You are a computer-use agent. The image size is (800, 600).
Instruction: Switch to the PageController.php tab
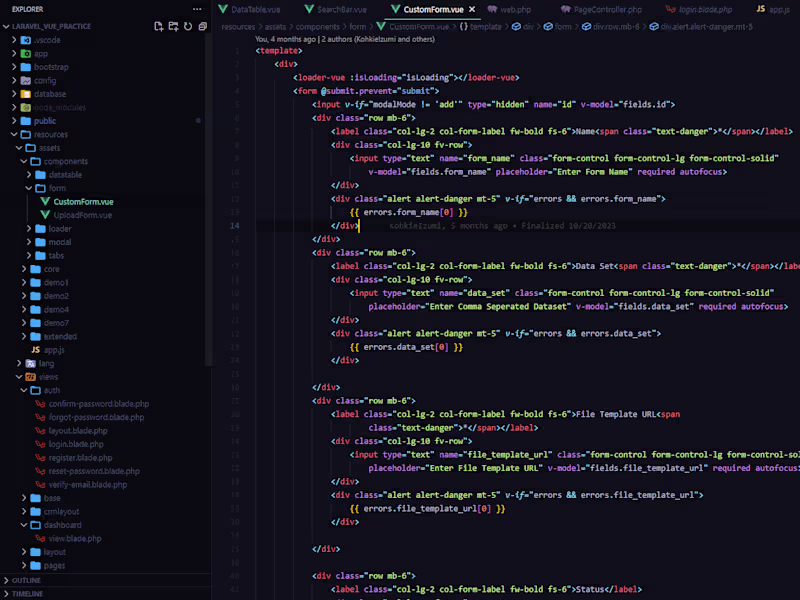coord(606,9)
